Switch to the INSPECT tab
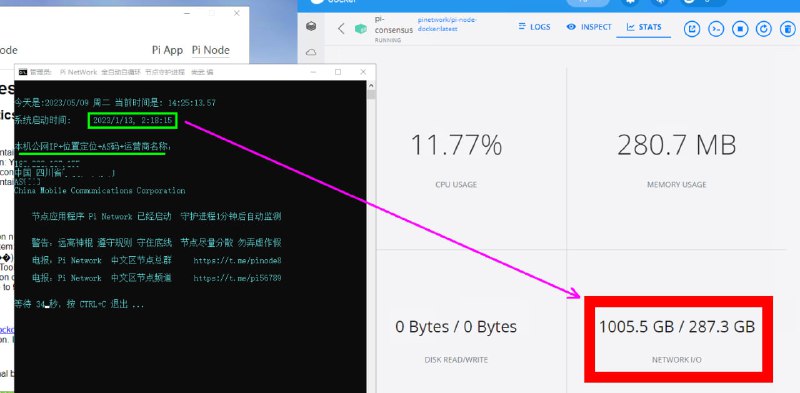Screen dimensions: 800x393 (589, 27)
